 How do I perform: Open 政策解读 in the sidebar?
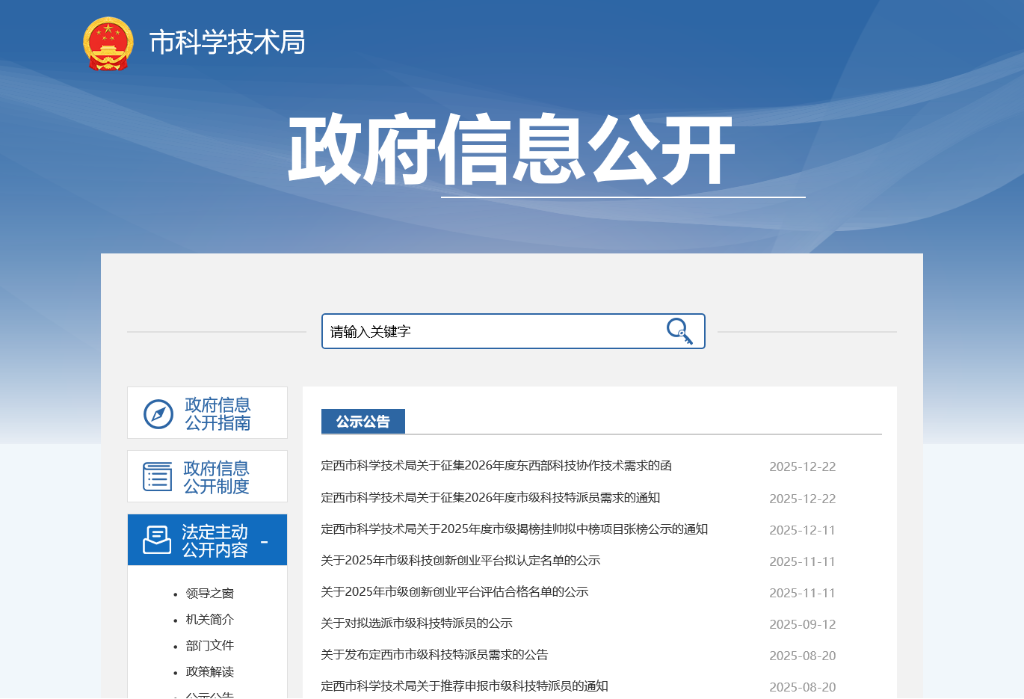click(x=209, y=671)
